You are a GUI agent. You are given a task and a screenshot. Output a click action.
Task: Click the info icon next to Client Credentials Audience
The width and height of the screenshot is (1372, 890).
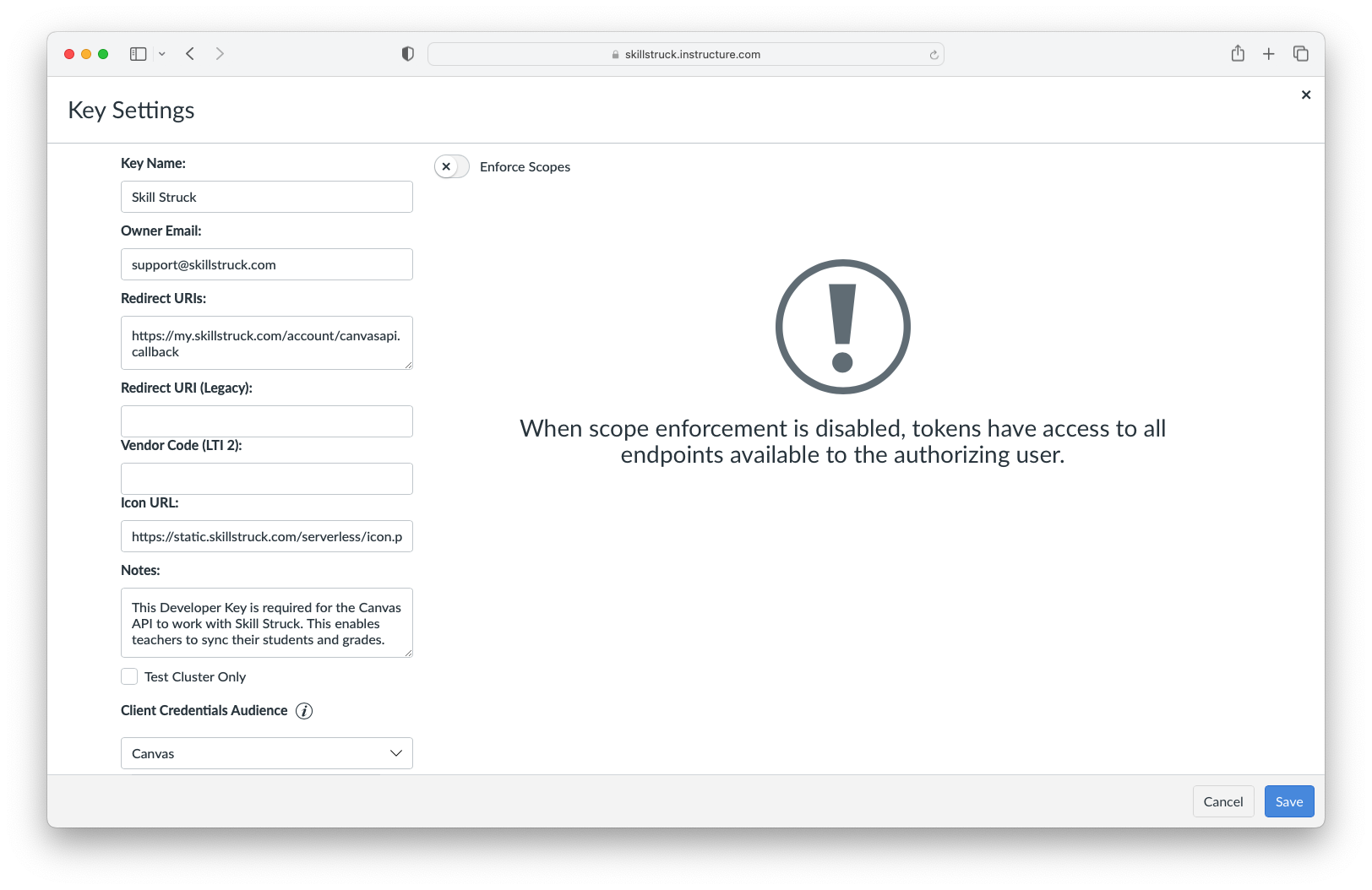[x=304, y=710]
